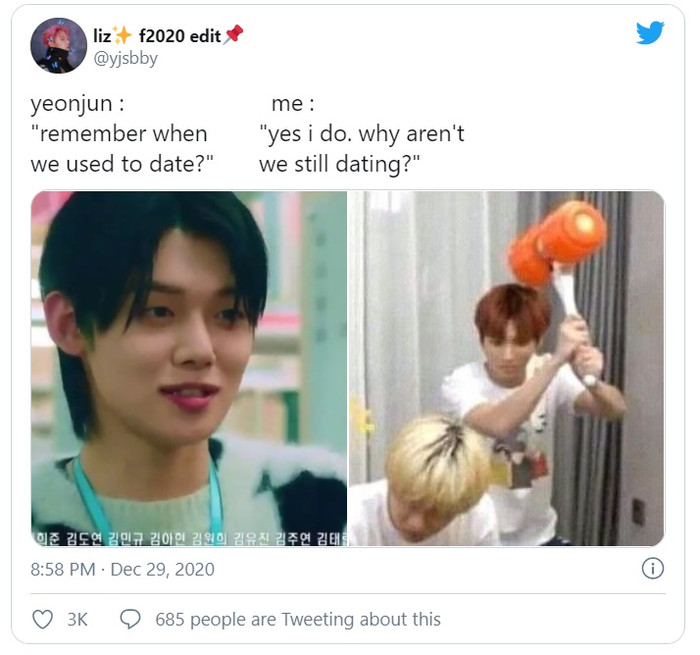The height and width of the screenshot is (655, 700).
Task: Click the pushpin emoji in display name
Action: pyautogui.click(x=233, y=34)
